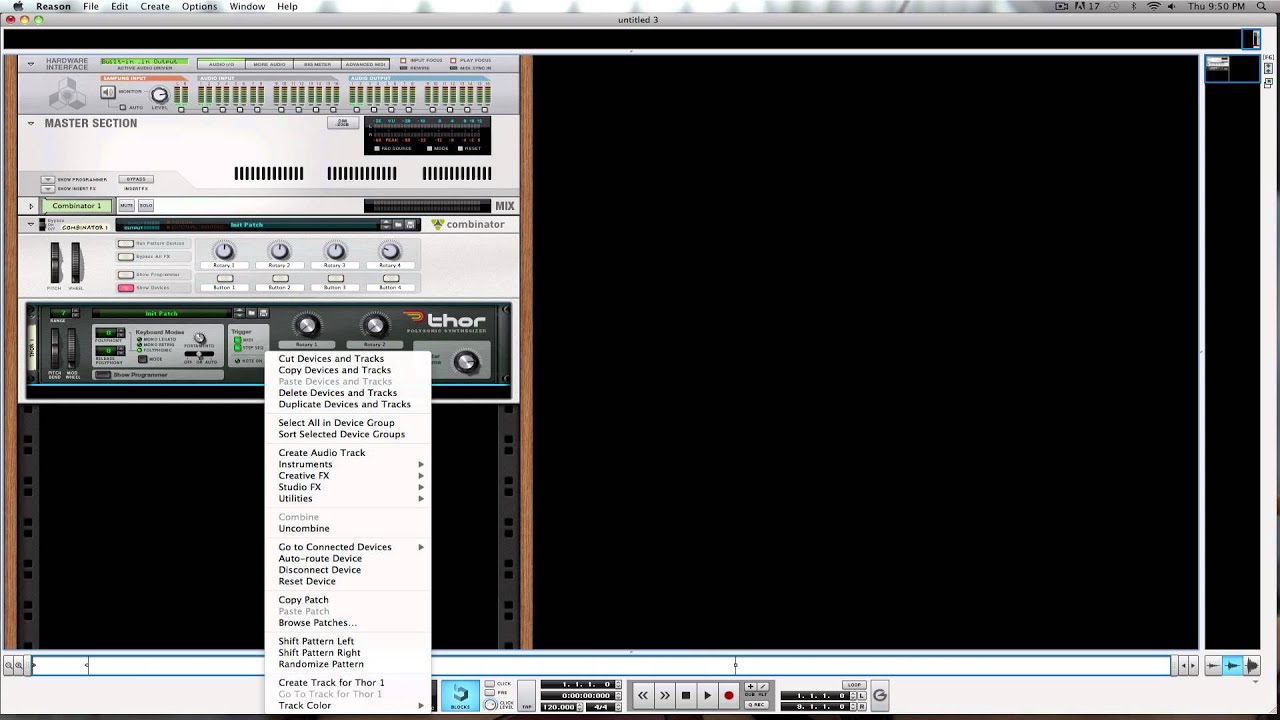Open the Track Color submenu
This screenshot has width=1280, height=720.
click(347, 706)
